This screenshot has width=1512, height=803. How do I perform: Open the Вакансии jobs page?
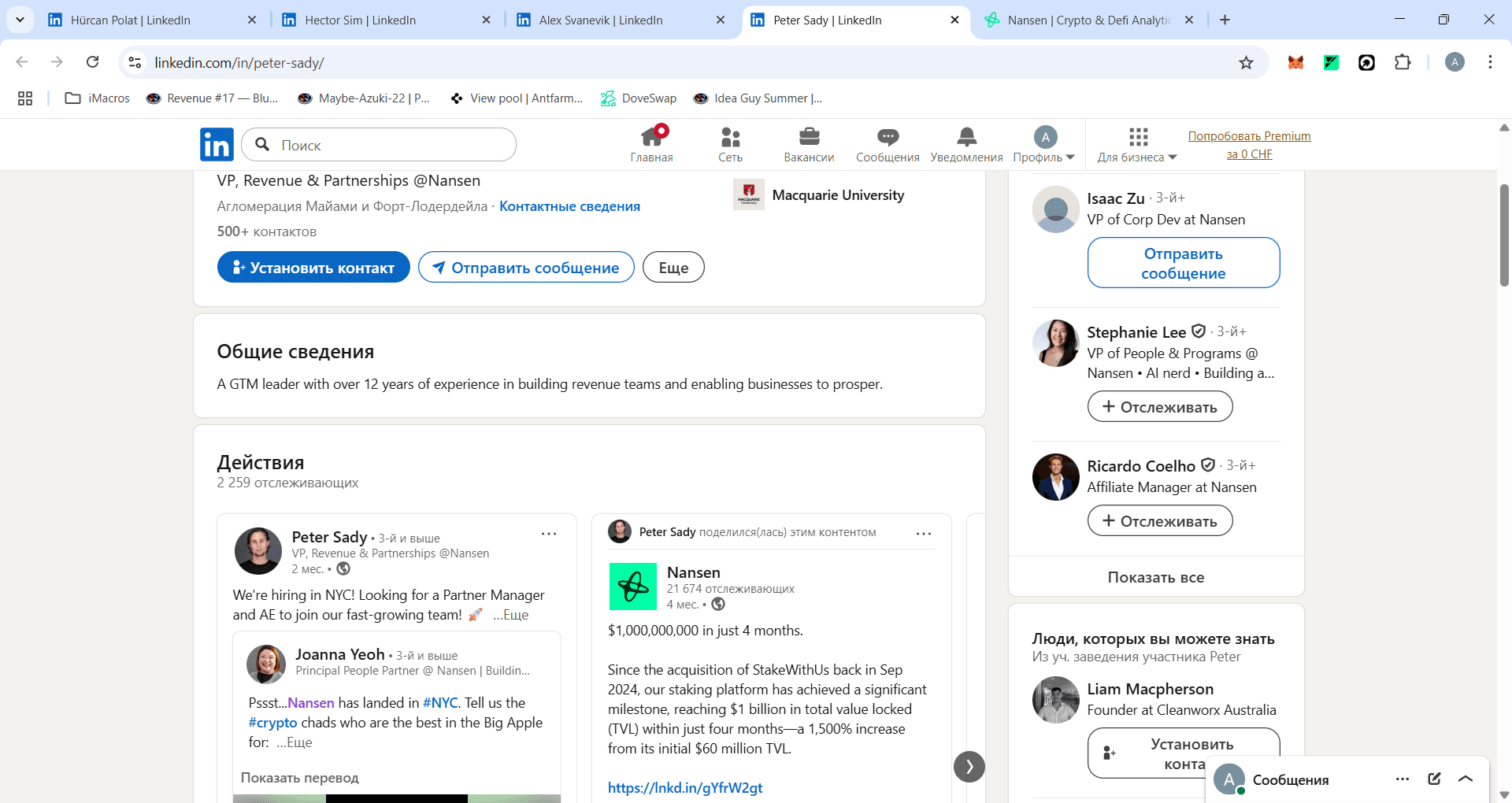tap(809, 145)
